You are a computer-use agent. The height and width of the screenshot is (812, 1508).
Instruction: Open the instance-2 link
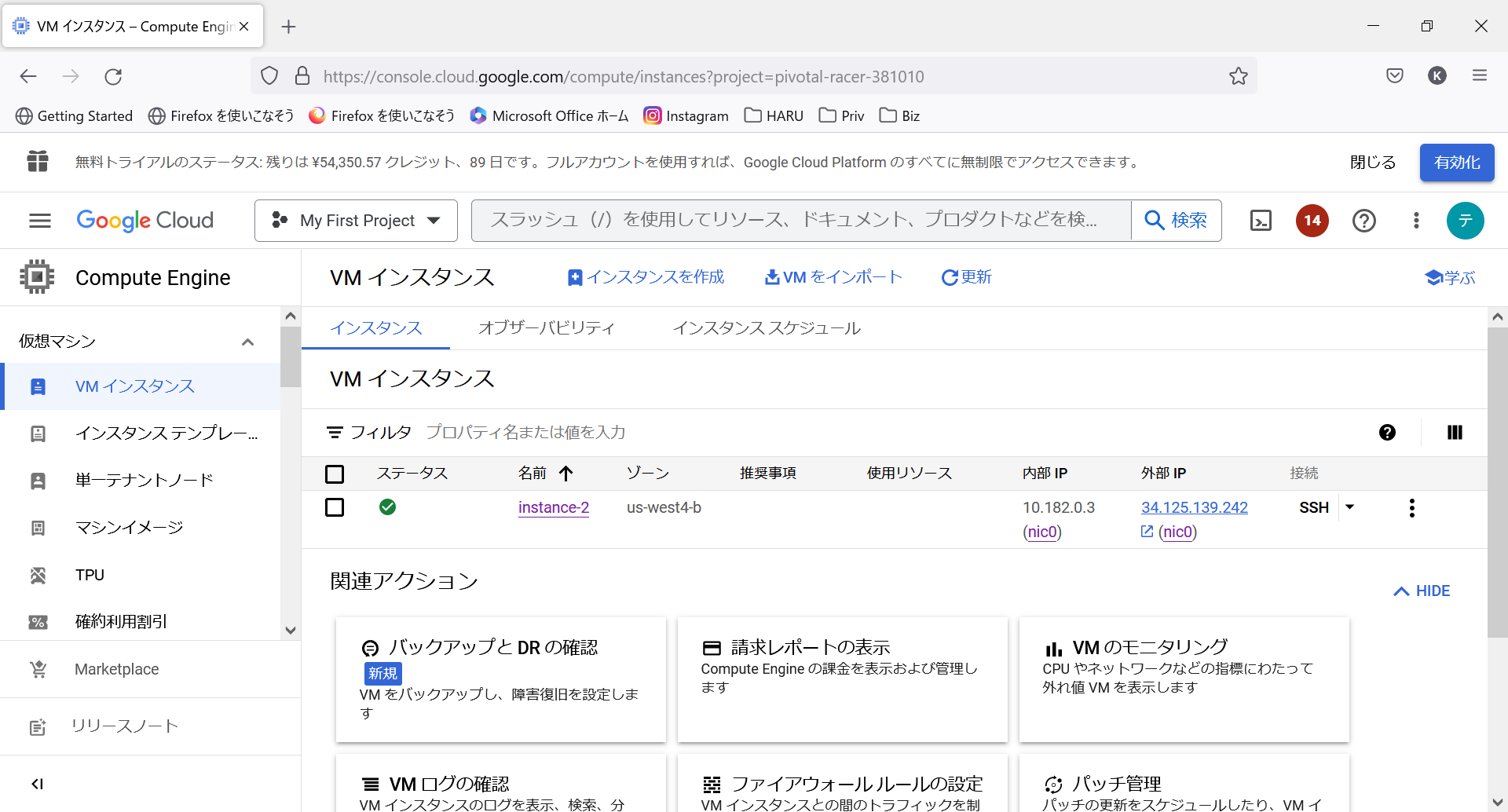[x=554, y=507]
